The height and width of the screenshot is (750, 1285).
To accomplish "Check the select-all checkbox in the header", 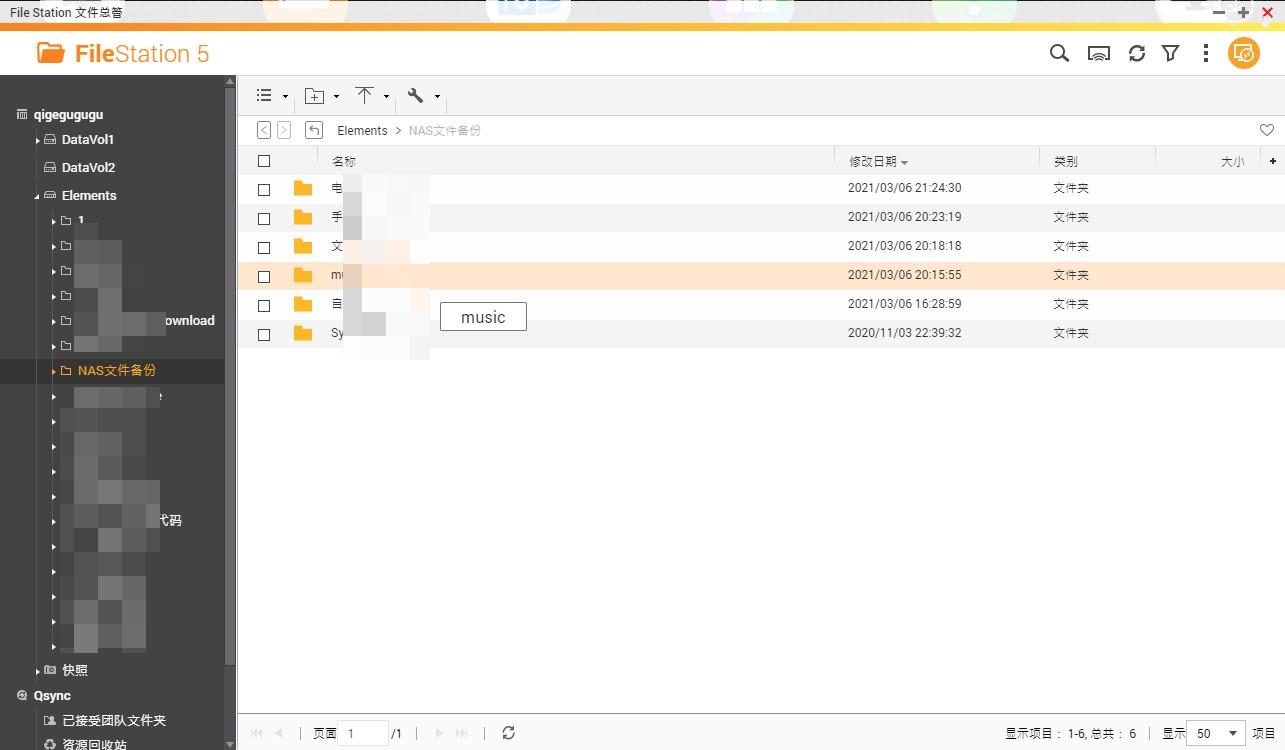I will point(264,160).
